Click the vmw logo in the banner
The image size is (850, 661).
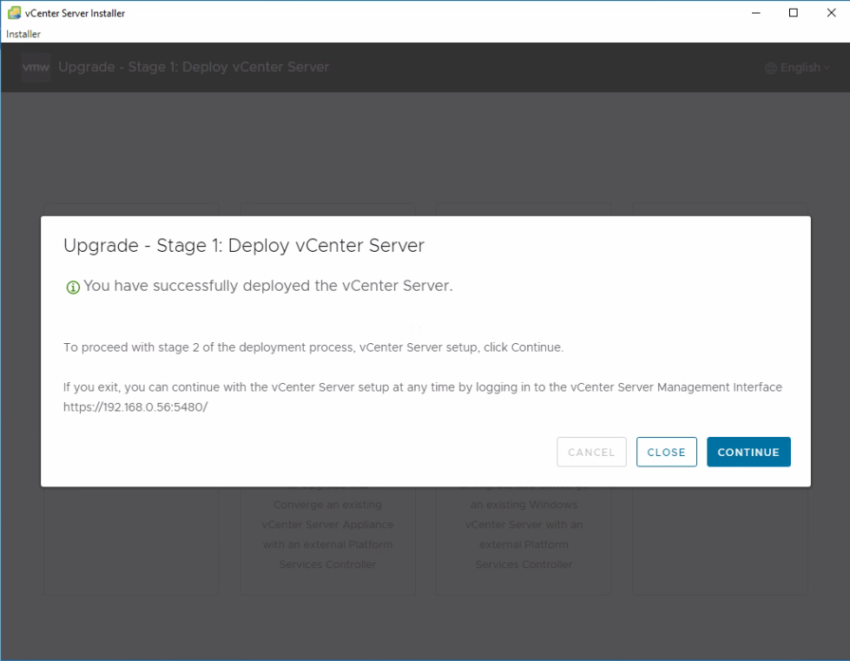pyautogui.click(x=35, y=67)
